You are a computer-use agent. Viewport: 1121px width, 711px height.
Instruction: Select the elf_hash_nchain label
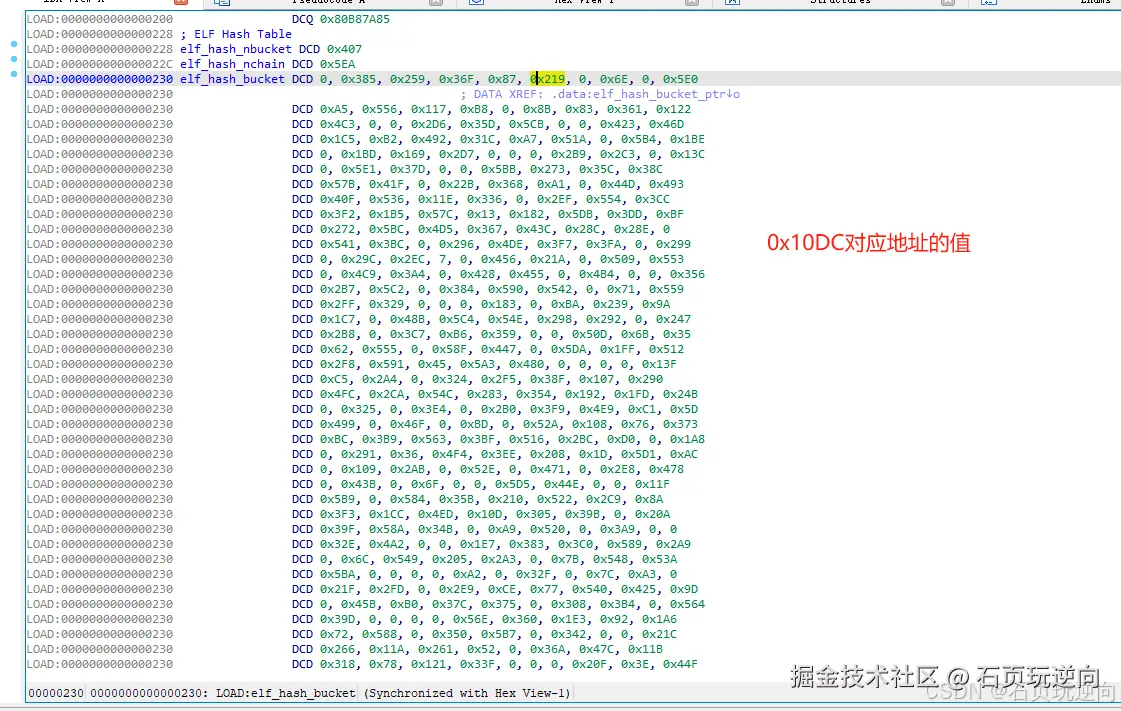point(232,64)
